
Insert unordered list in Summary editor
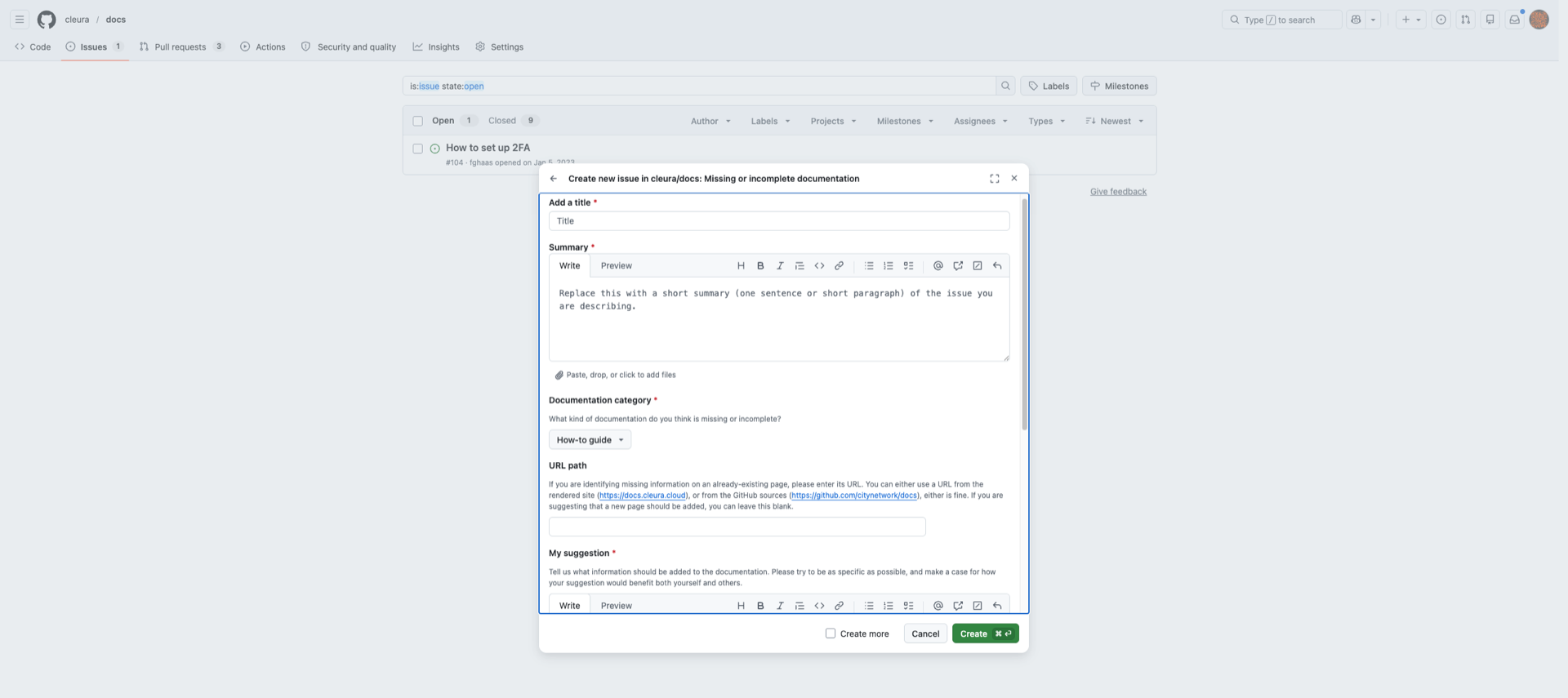click(869, 265)
